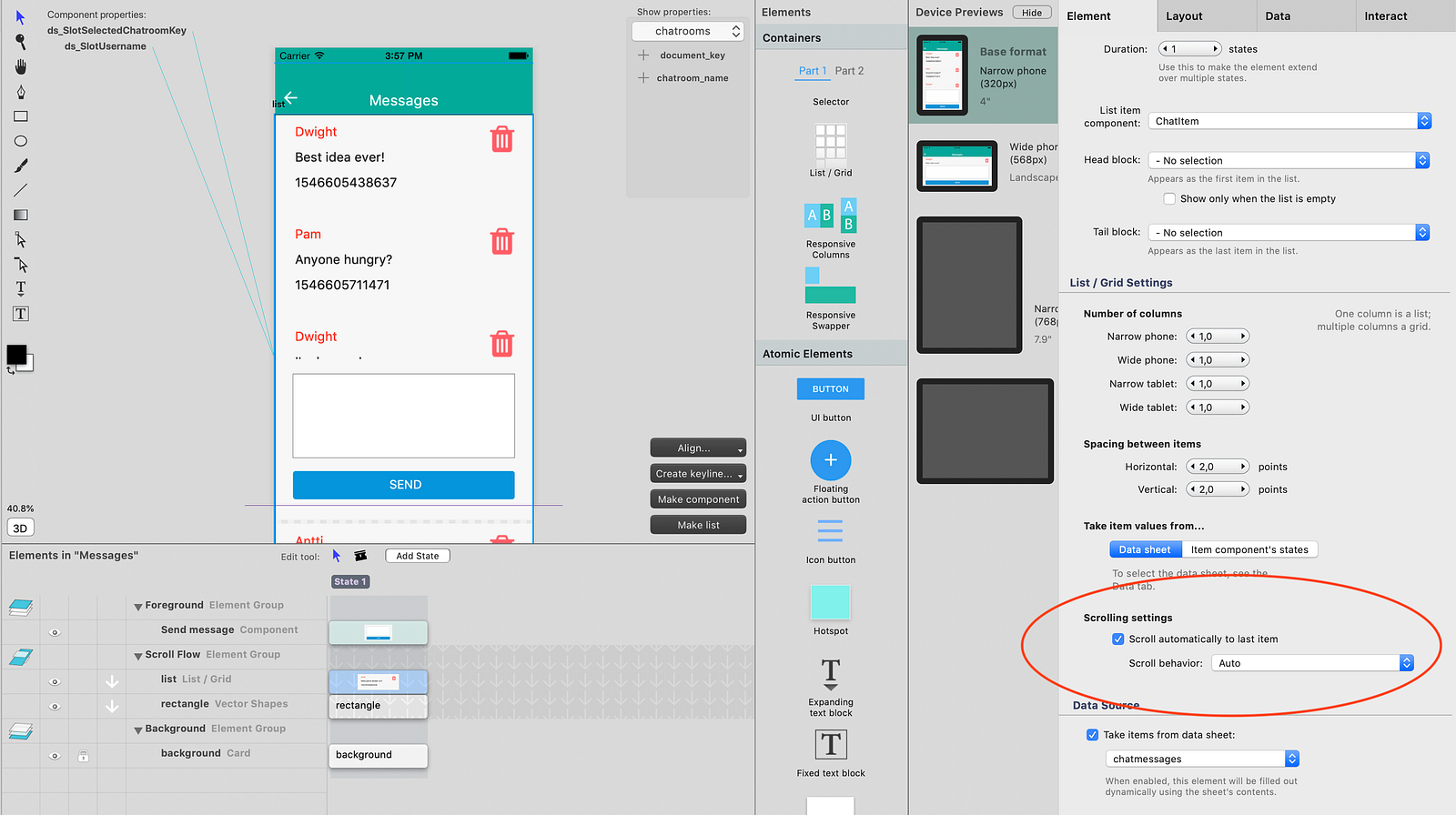Click the Hide device previews button
This screenshot has width=1456, height=815.
coord(1032,13)
